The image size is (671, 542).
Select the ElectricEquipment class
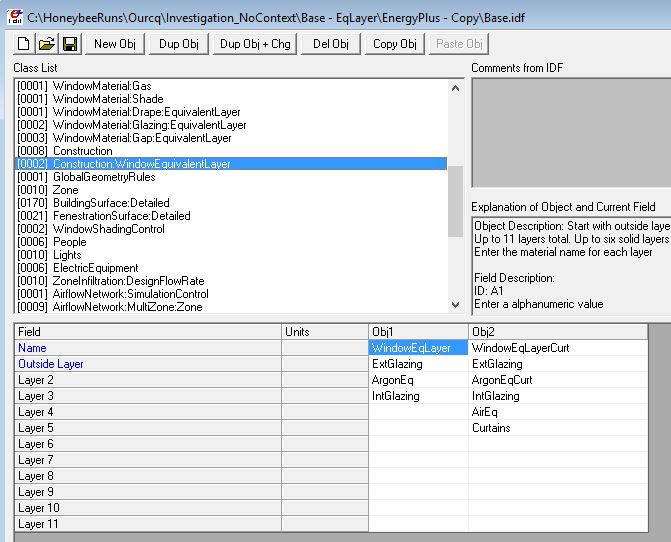click(231, 268)
